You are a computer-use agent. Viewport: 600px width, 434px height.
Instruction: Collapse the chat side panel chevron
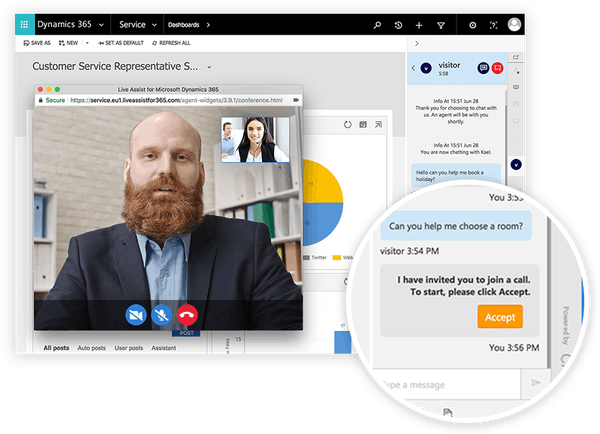(x=417, y=43)
